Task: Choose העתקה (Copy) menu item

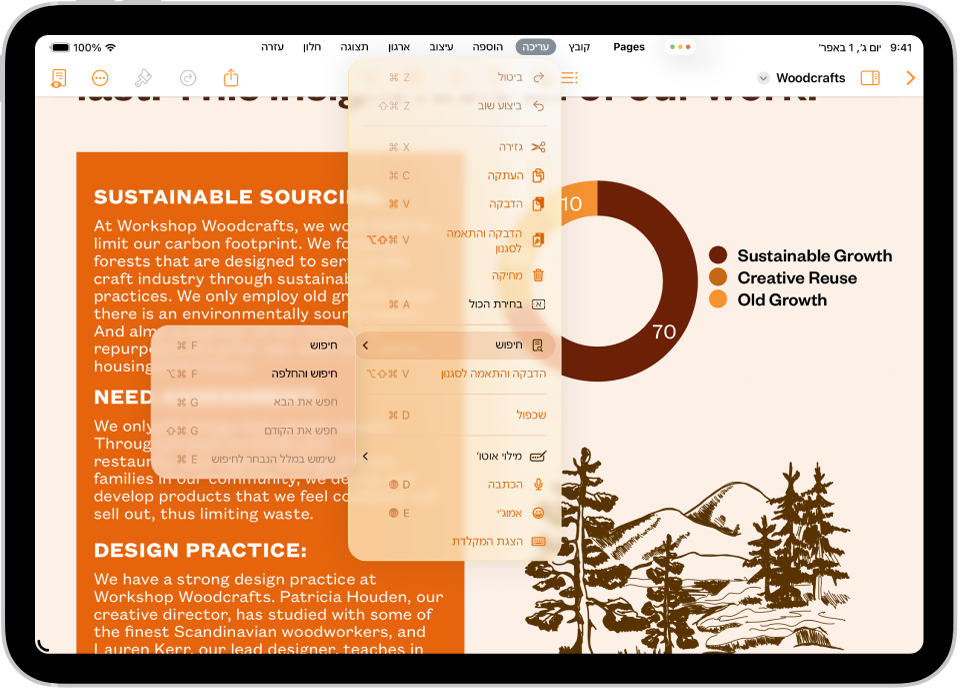Action: tap(454, 176)
